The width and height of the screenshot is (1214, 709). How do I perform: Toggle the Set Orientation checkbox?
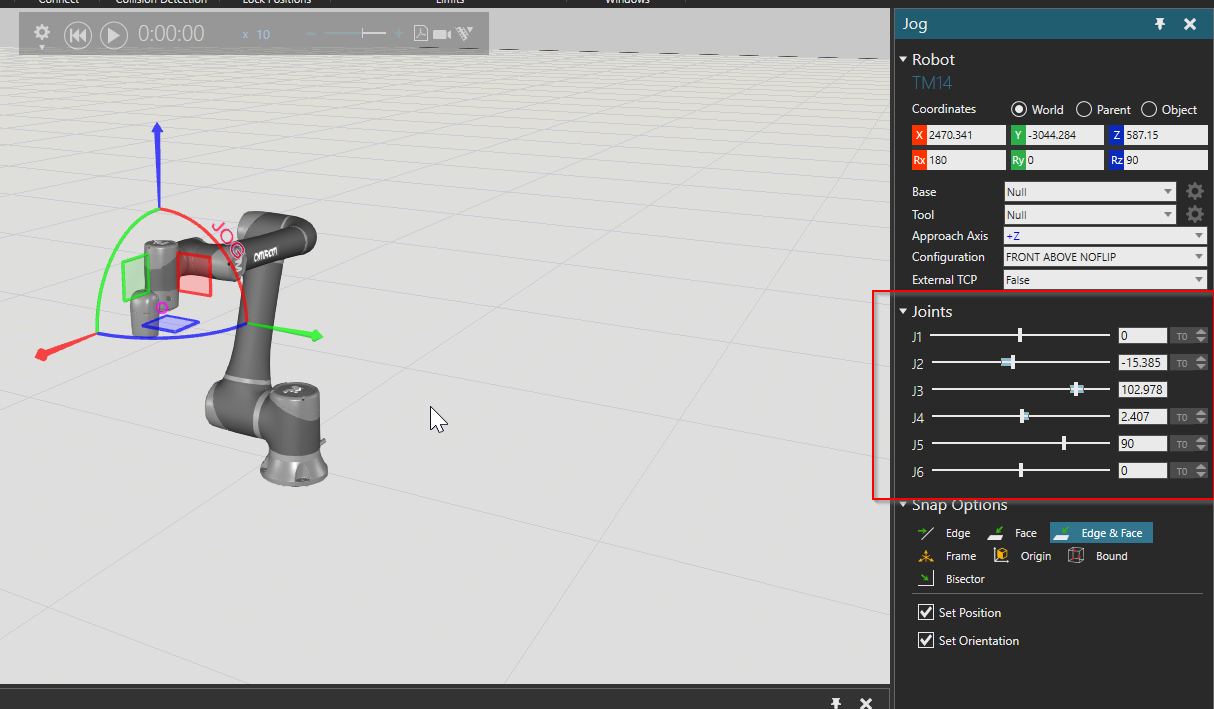pyautogui.click(x=926, y=640)
